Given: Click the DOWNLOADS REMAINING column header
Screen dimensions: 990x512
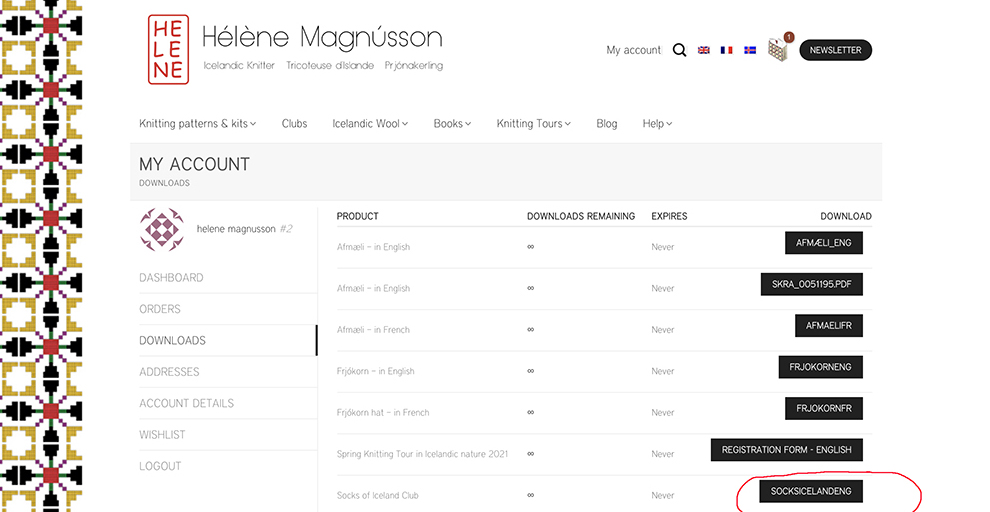Looking at the screenshot, I should click(581, 217).
